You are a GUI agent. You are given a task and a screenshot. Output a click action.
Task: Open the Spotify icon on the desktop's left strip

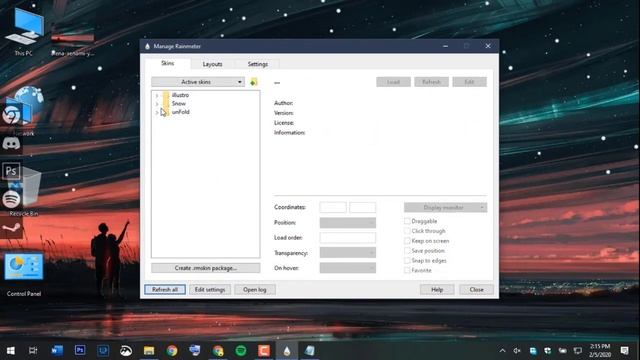(x=11, y=199)
